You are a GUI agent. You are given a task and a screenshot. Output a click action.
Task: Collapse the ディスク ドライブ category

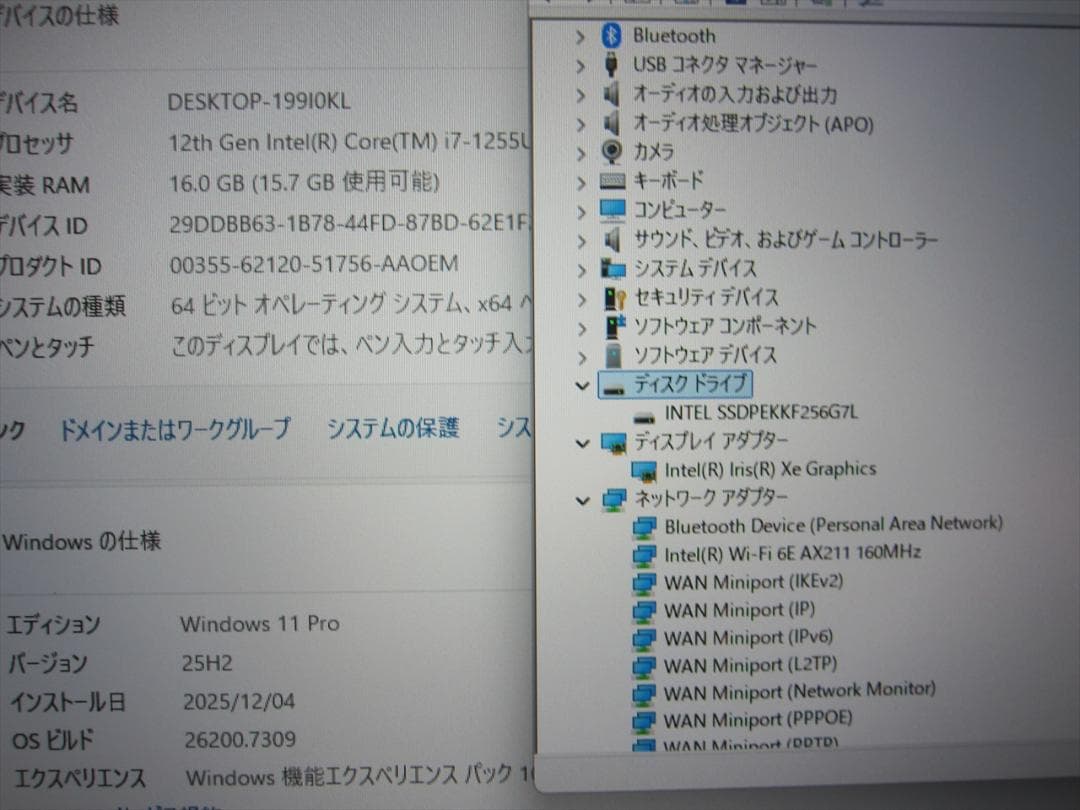tap(583, 383)
